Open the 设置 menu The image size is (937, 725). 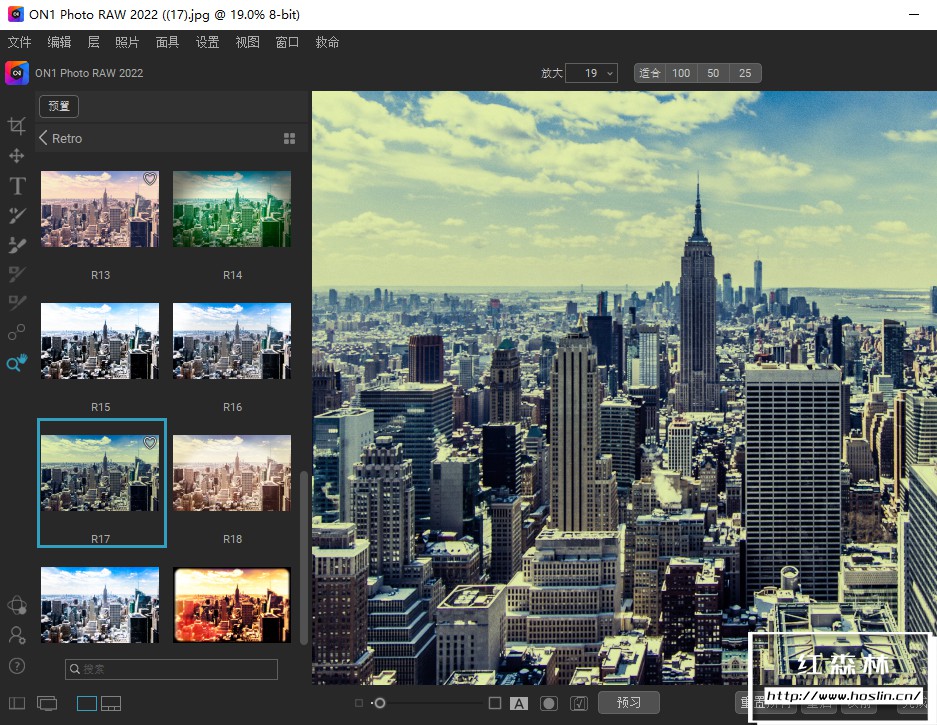click(208, 42)
